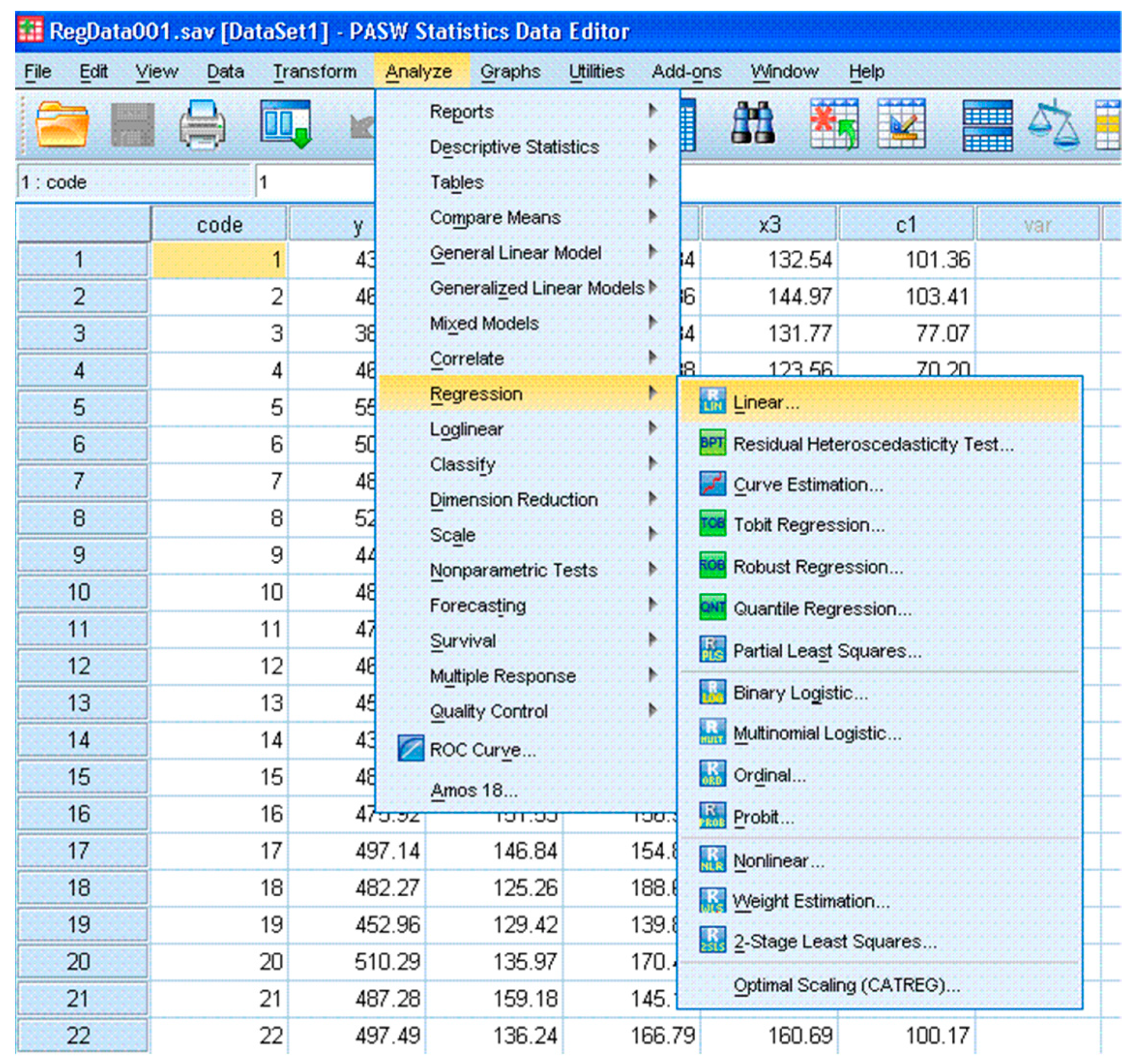Screen dimensions: 1133x1064
Task: Open the Graphs menu
Action: 510,71
